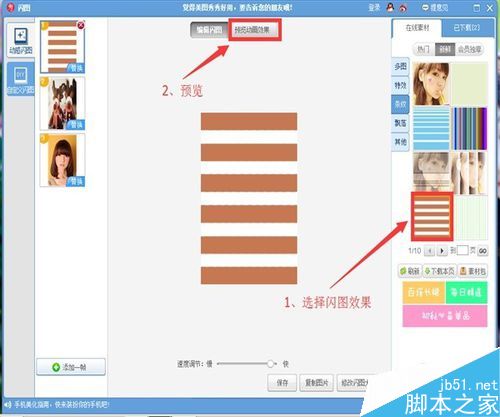Image resolution: width=500 pixels, height=417 pixels.
Task: Click the Meitu logo icon in title bar
Action: tap(11, 7)
